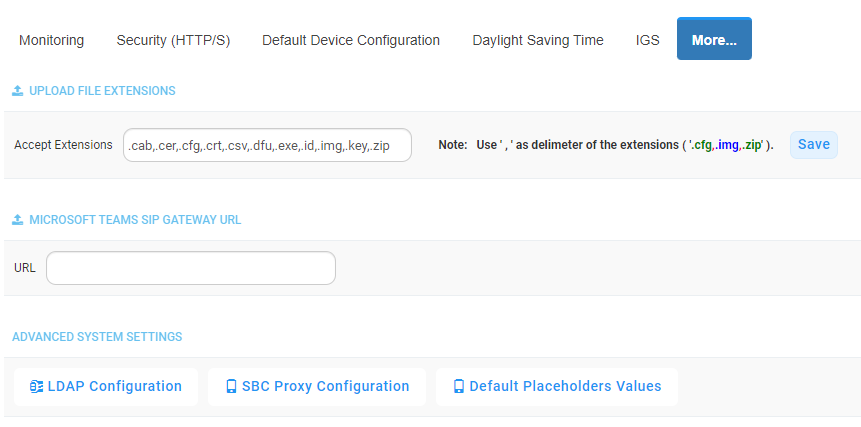Click the directory icon on LDAP Configuration
The image size is (861, 427).
[36, 386]
